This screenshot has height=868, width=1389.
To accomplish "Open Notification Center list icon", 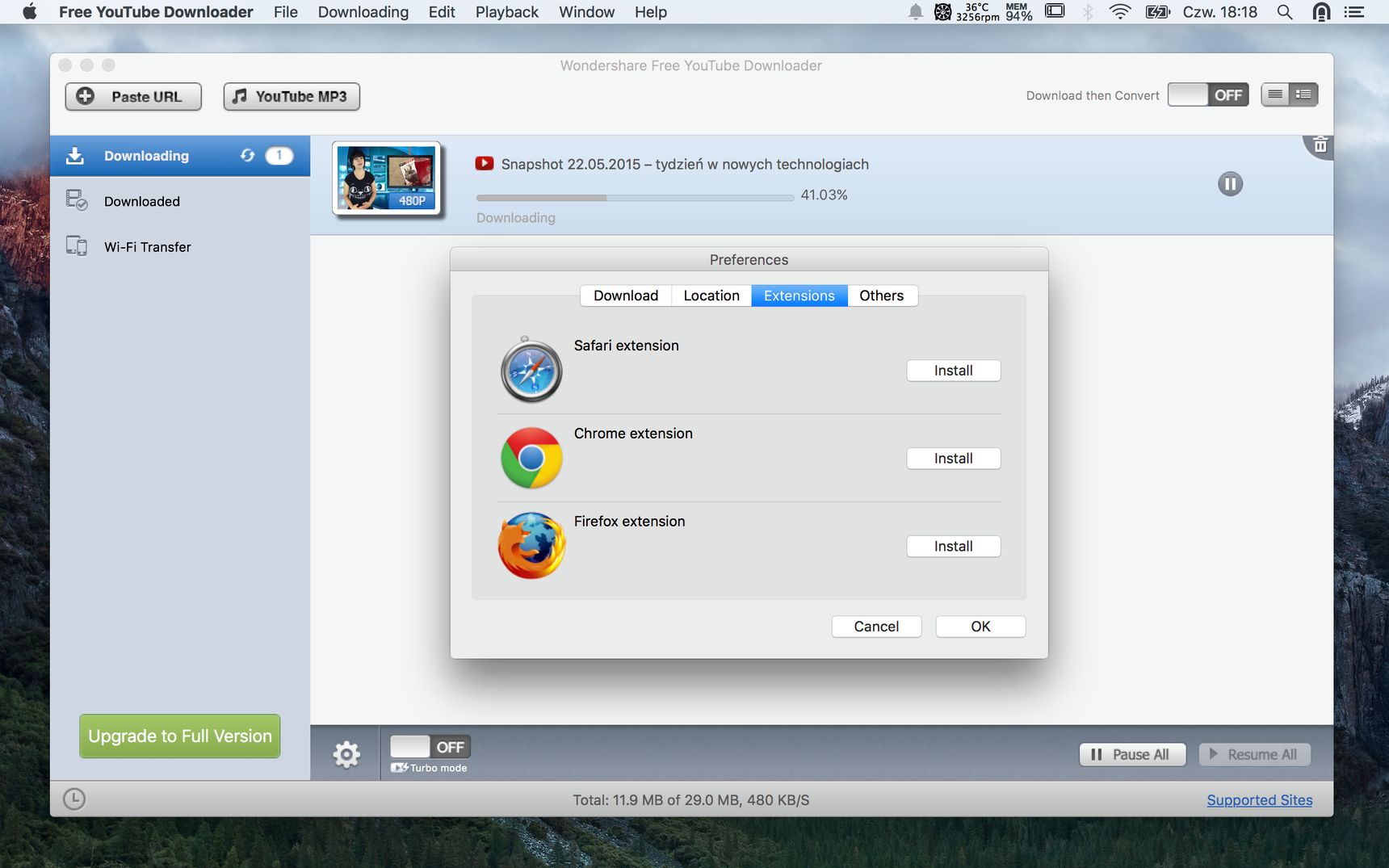I will 1354,11.
